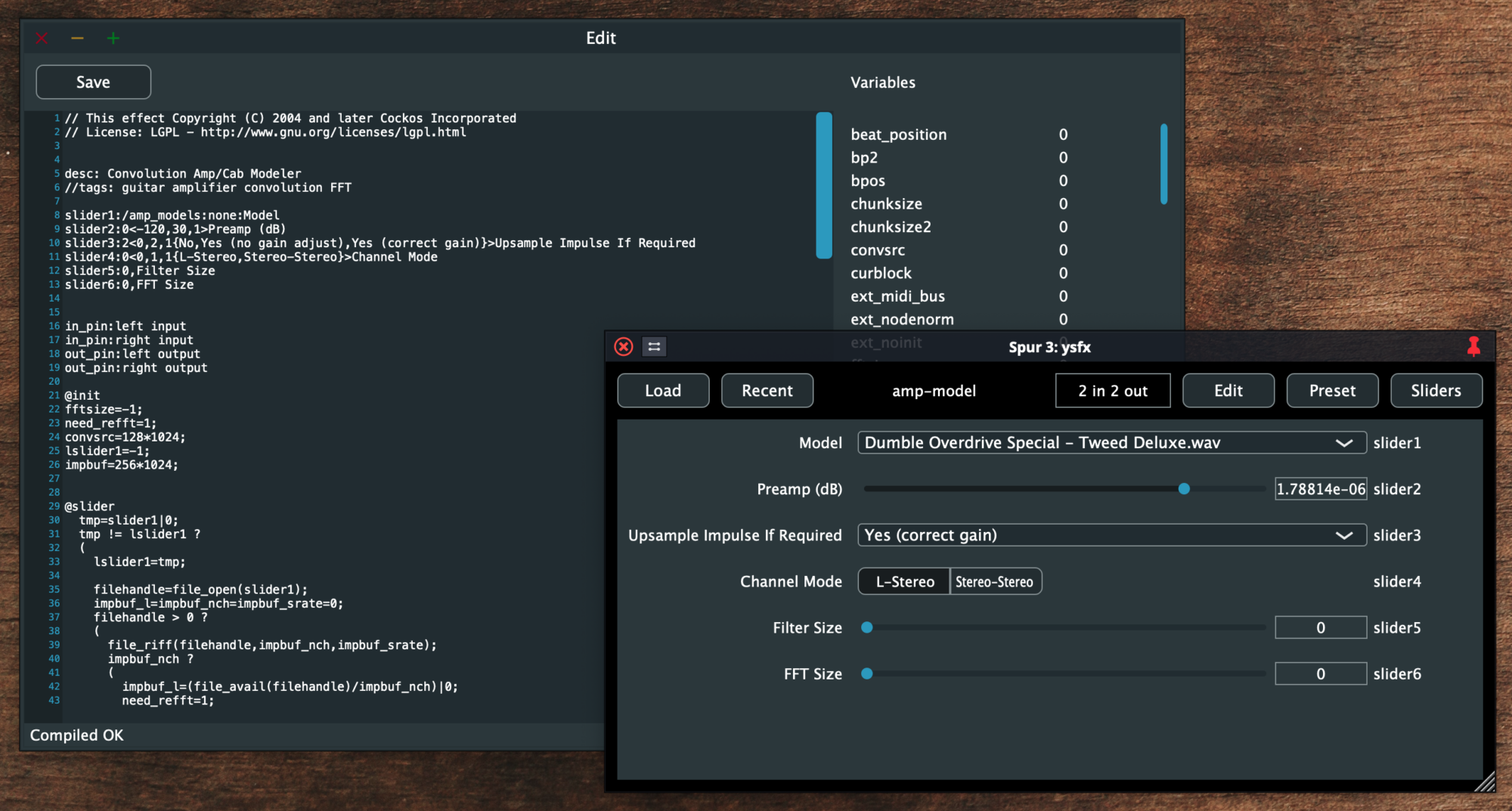This screenshot has width=1512, height=811.
Task: Select L-Stereo channel mode
Action: (x=904, y=582)
